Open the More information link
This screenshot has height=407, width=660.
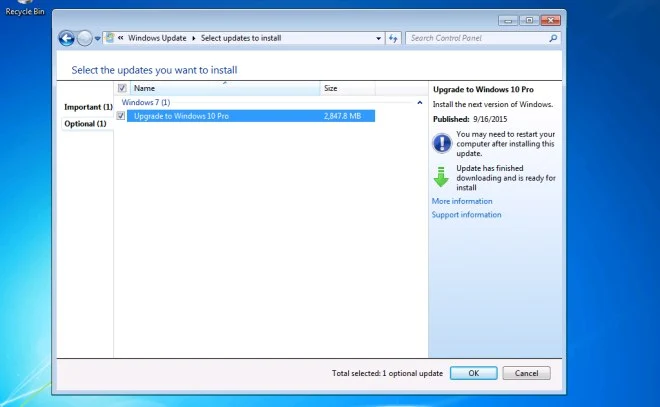pyautogui.click(x=462, y=201)
